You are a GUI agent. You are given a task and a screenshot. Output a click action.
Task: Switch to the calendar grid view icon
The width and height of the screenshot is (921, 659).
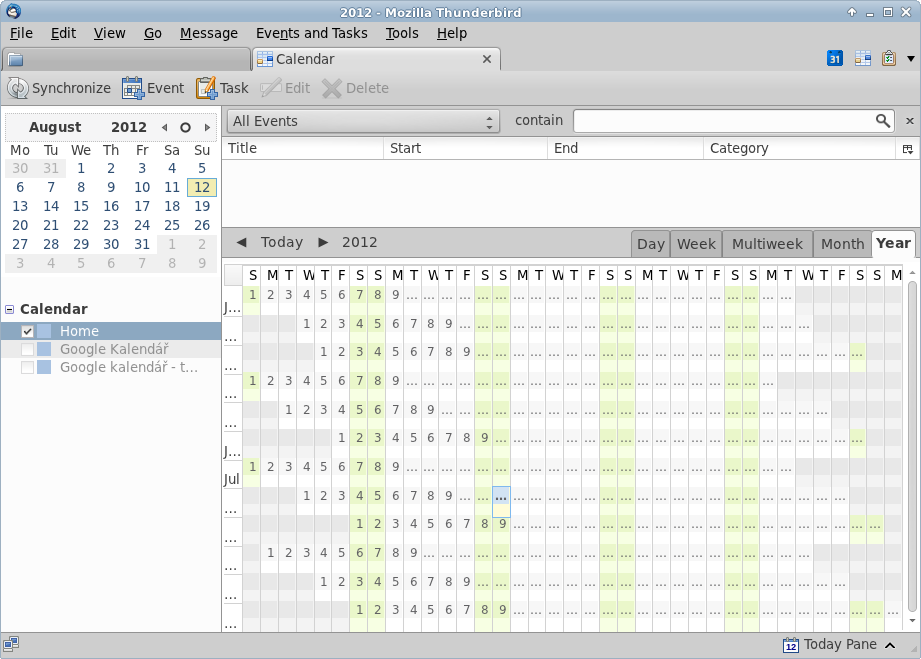[x=863, y=59]
